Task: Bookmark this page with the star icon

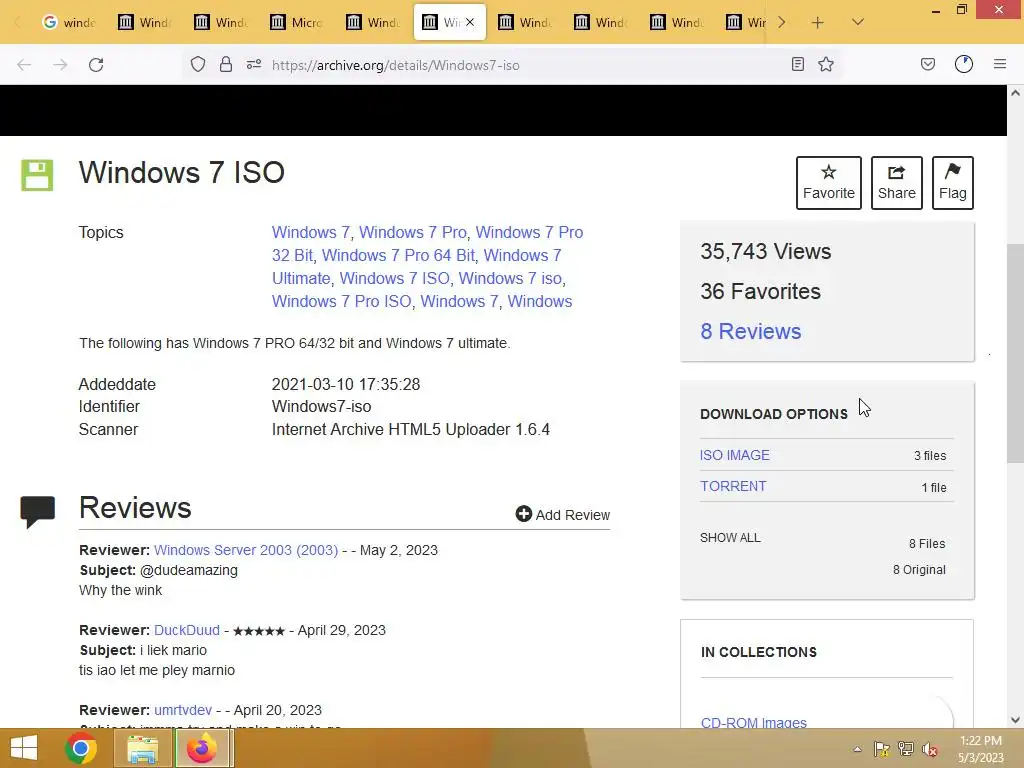Action: point(826,64)
